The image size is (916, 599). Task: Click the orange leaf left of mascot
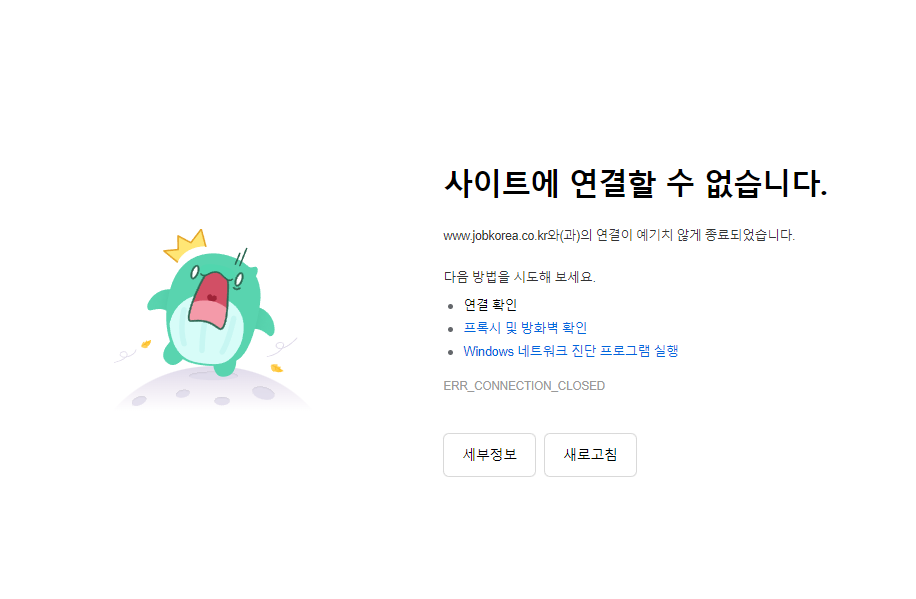coord(146,344)
